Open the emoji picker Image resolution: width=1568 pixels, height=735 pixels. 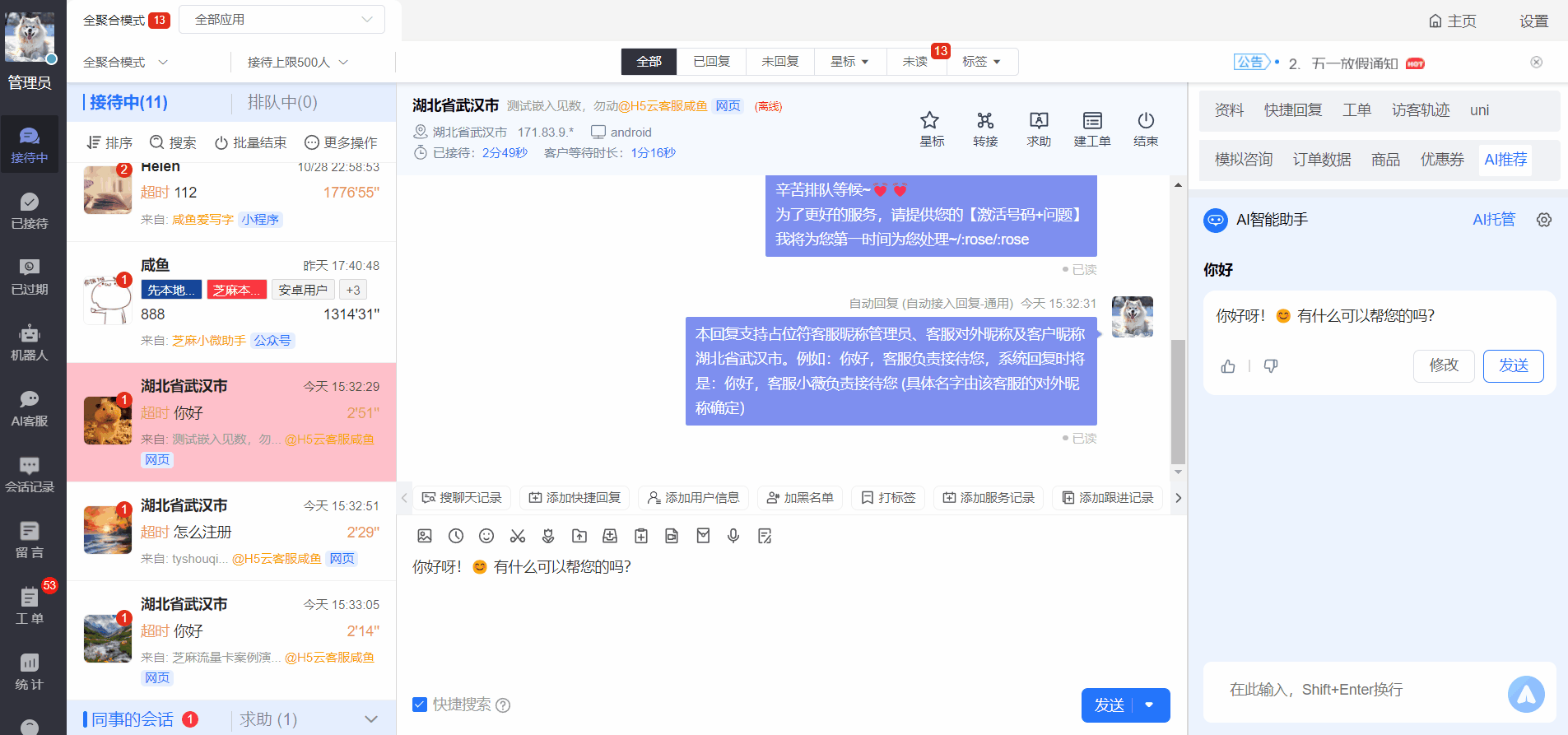point(486,536)
